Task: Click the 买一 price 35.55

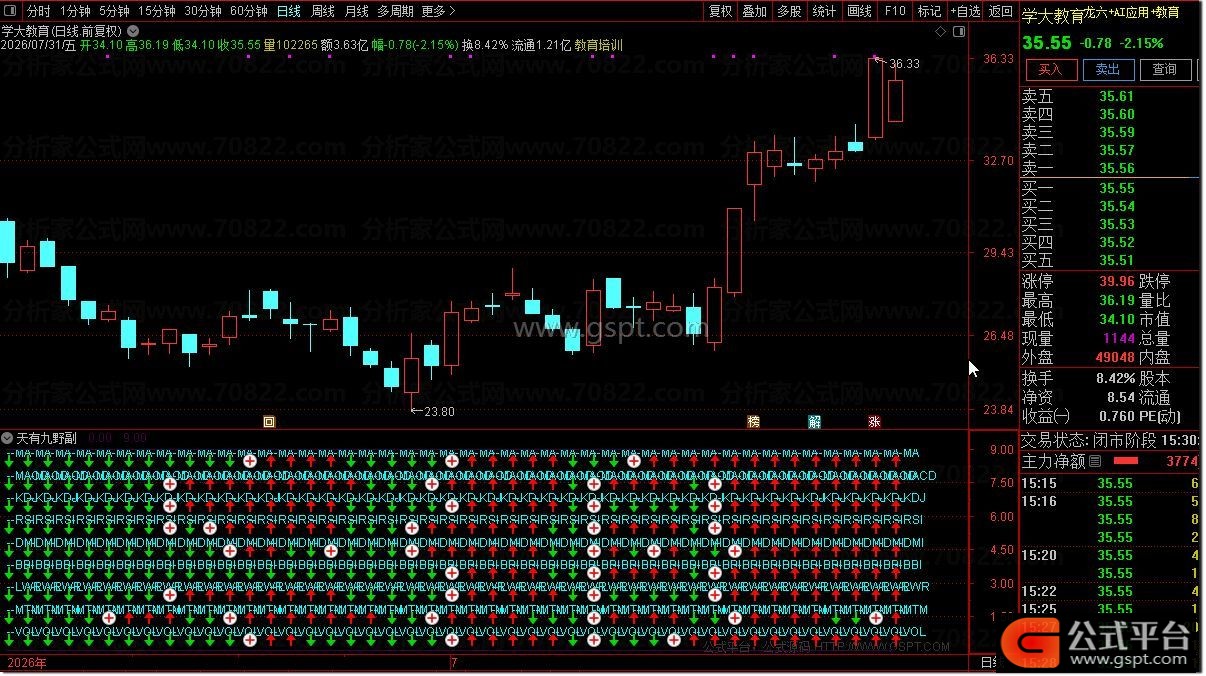Action: point(1117,188)
